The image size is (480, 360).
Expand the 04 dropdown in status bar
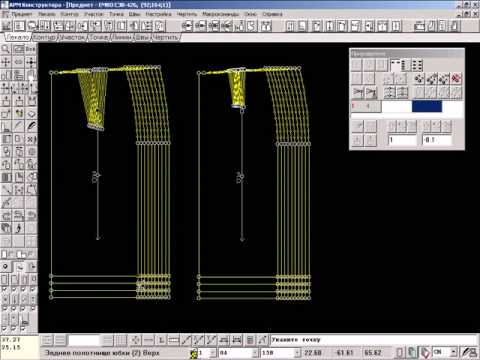click(x=255, y=353)
